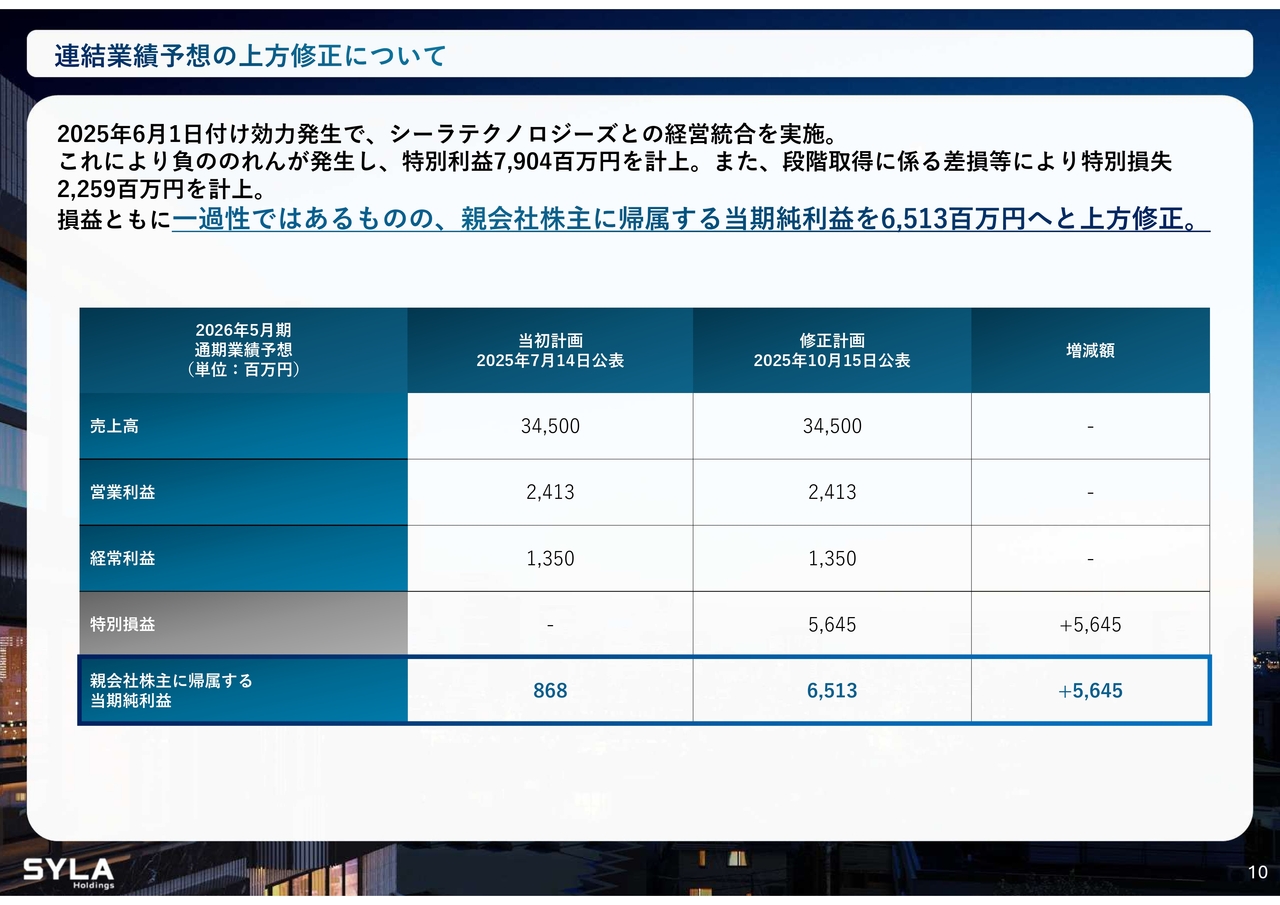1280x905 pixels.
Task: Select the 修正計画 column header
Action: (x=831, y=351)
